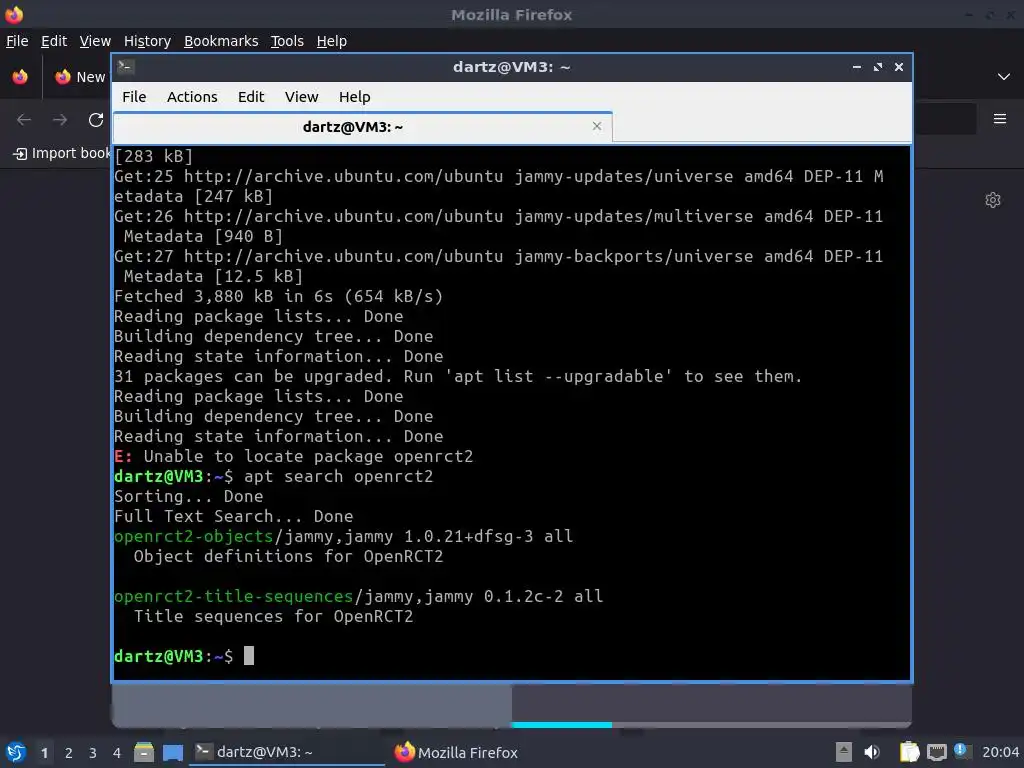Open the terminal Edit menu
The height and width of the screenshot is (768, 1024).
point(251,97)
